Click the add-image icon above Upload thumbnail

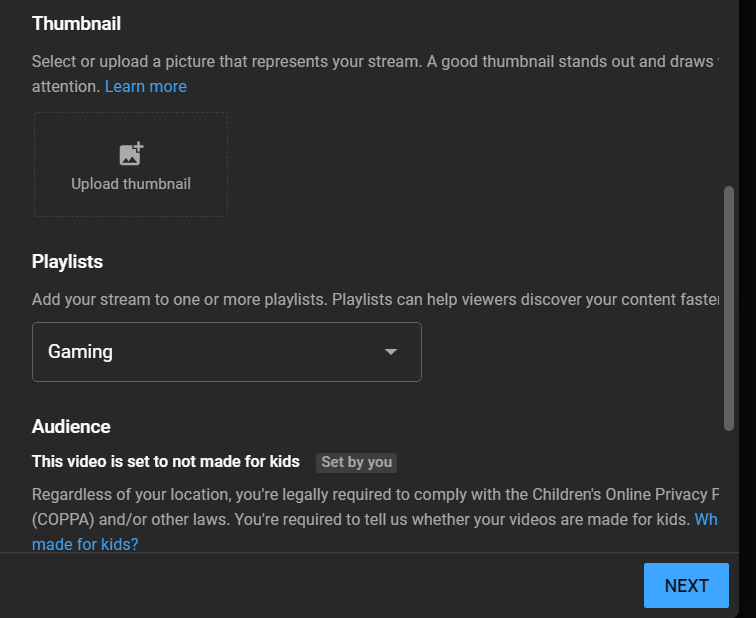(x=131, y=154)
